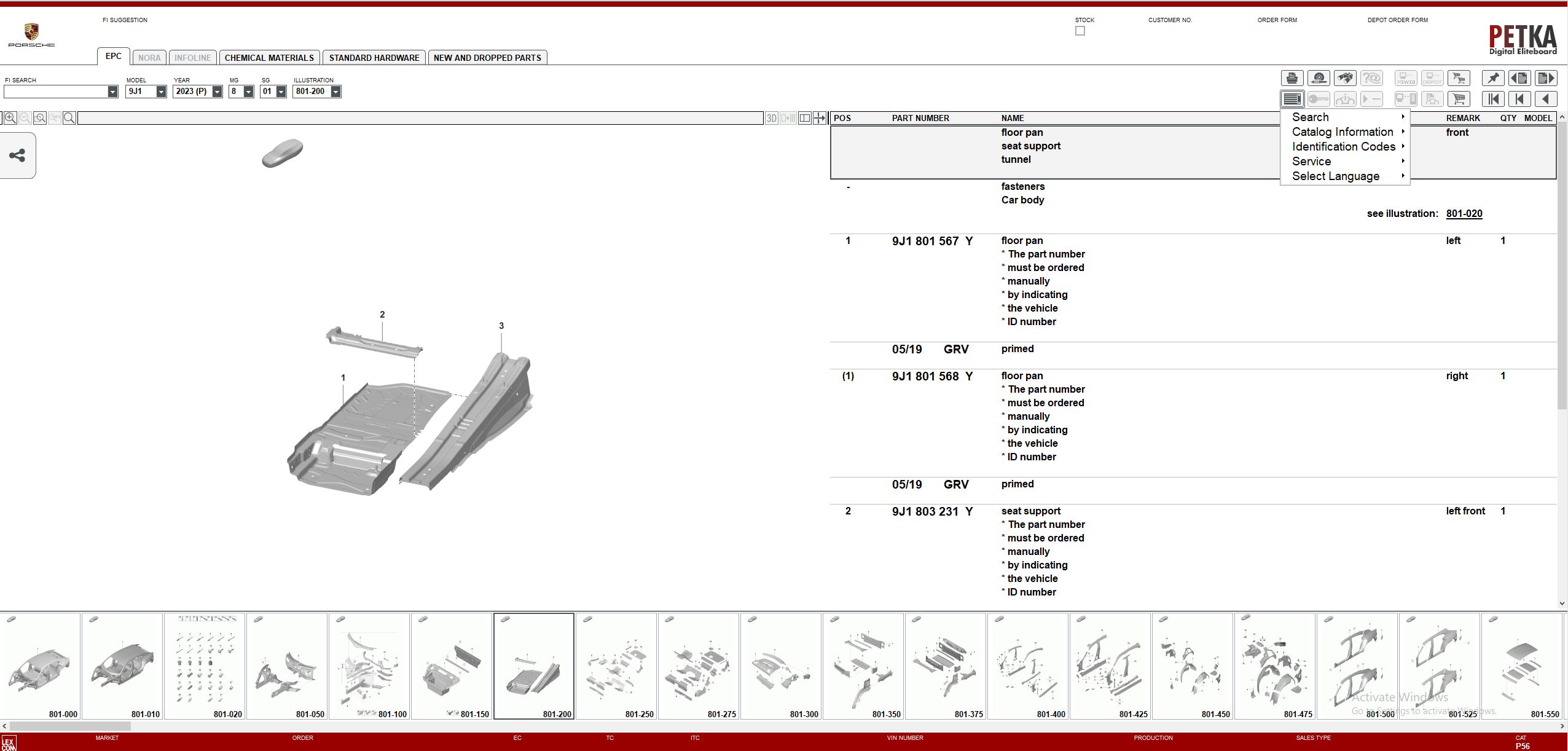Click callout number 2 in illustration
The height and width of the screenshot is (751, 1568).
[x=382, y=314]
